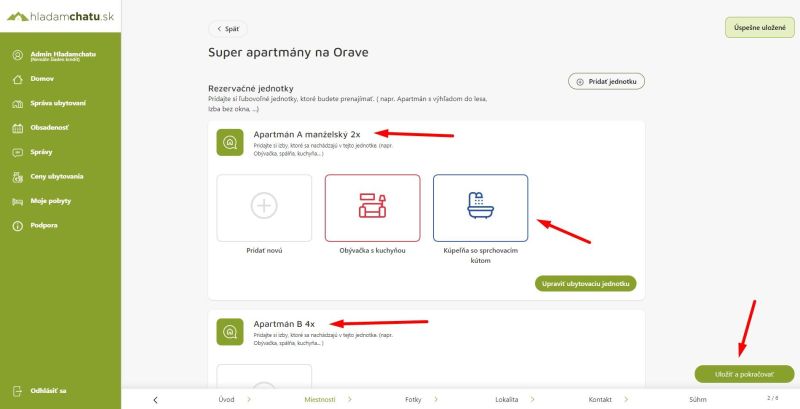The image size is (800, 409).
Task: Go to Miestnosti step tab
Action: coord(320,400)
